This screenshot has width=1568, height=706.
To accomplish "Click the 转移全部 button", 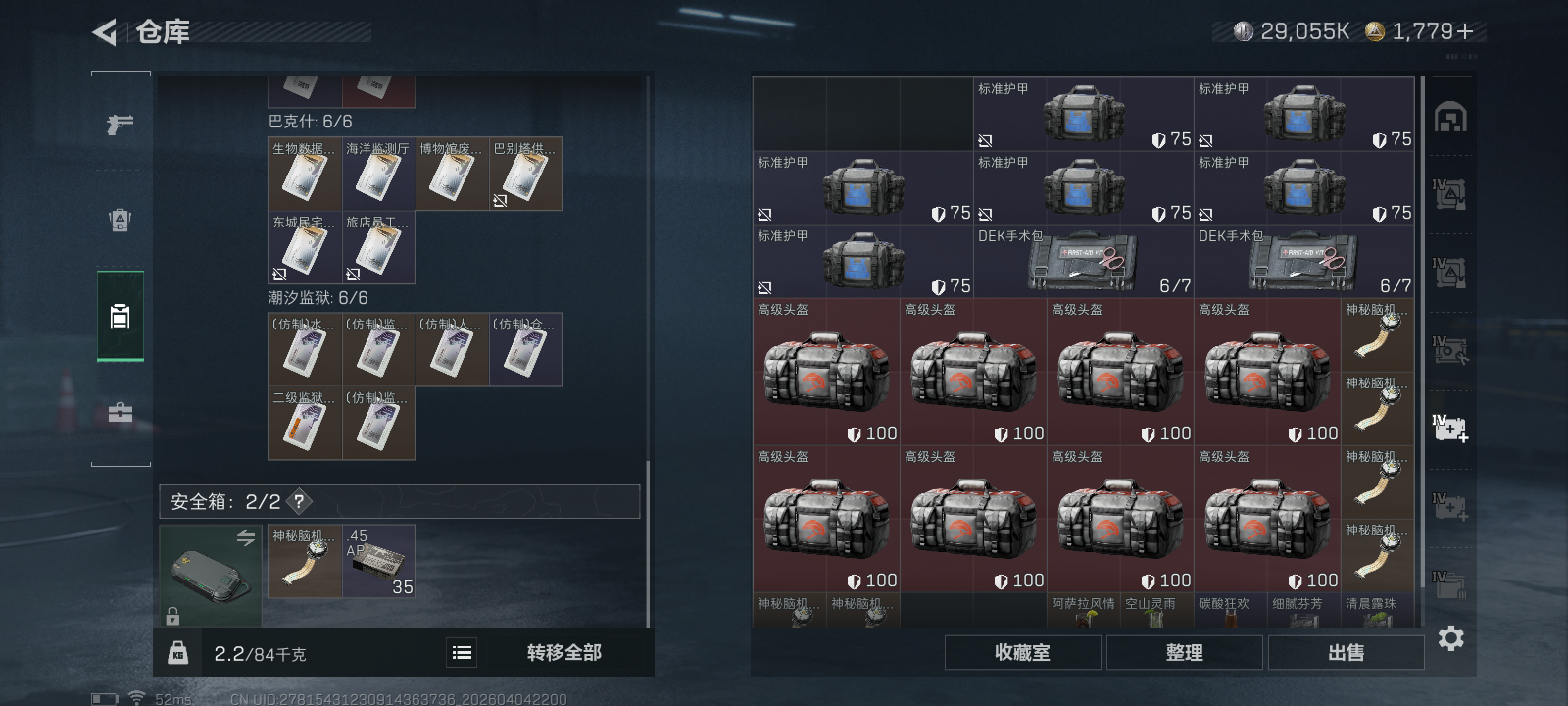I will (563, 652).
